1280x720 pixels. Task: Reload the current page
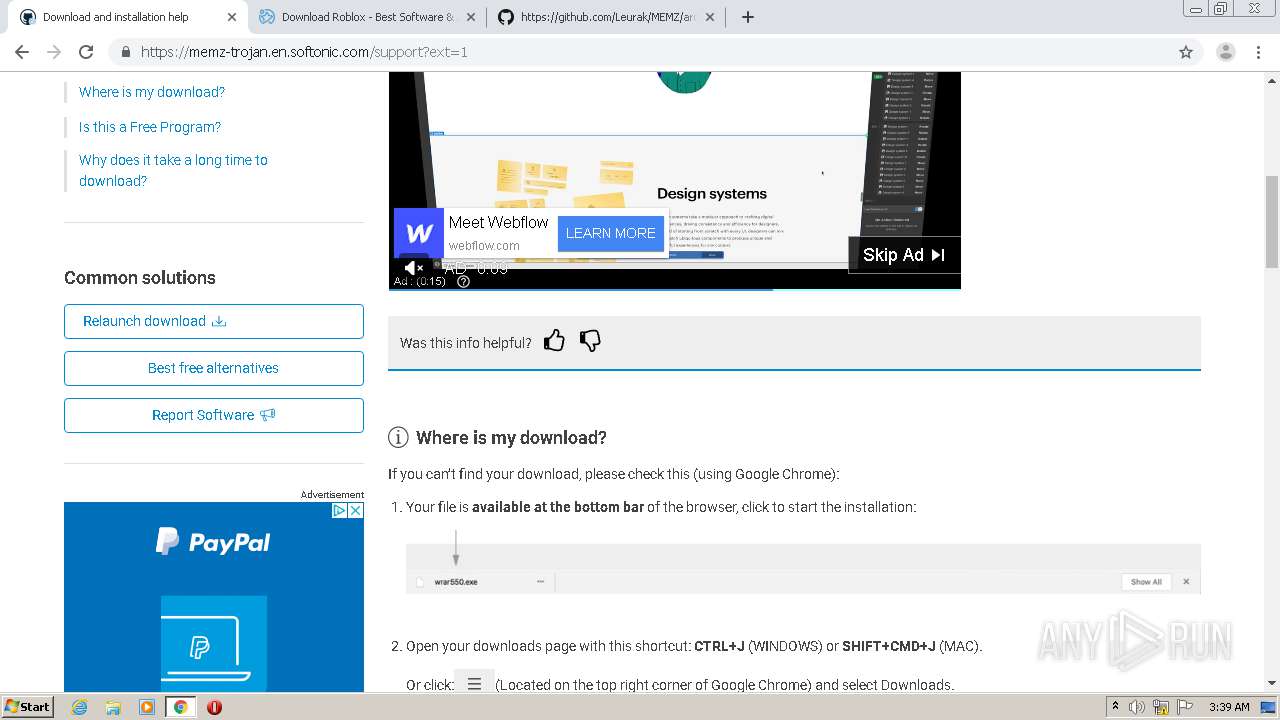[86, 52]
